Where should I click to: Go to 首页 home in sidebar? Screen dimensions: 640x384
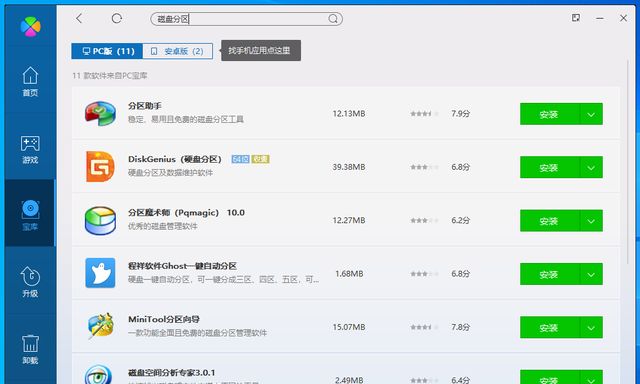pos(30,82)
